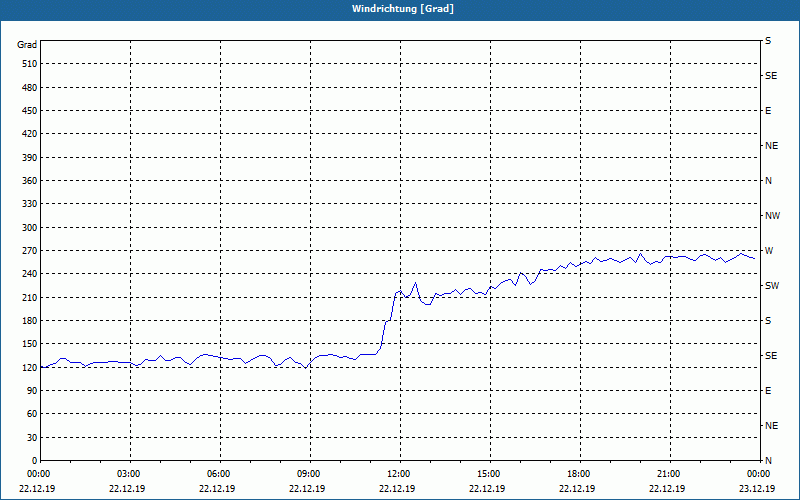Click the 00:00 time label above 23.12.19

tap(758, 474)
